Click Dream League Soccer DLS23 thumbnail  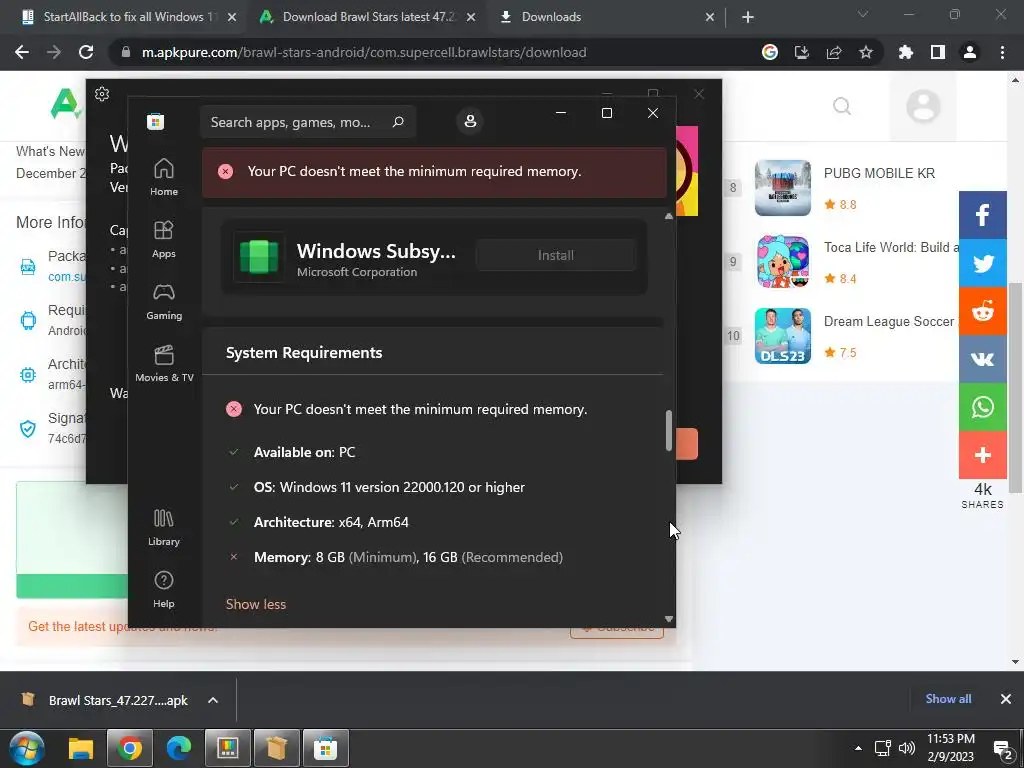[x=782, y=336]
